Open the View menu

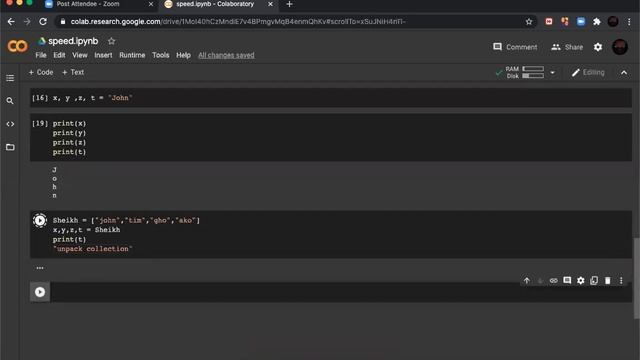click(80, 55)
